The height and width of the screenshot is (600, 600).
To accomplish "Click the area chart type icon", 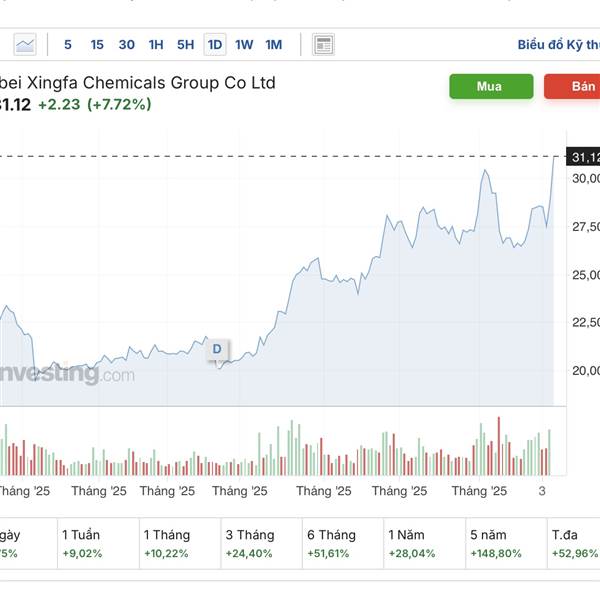I will [25, 44].
